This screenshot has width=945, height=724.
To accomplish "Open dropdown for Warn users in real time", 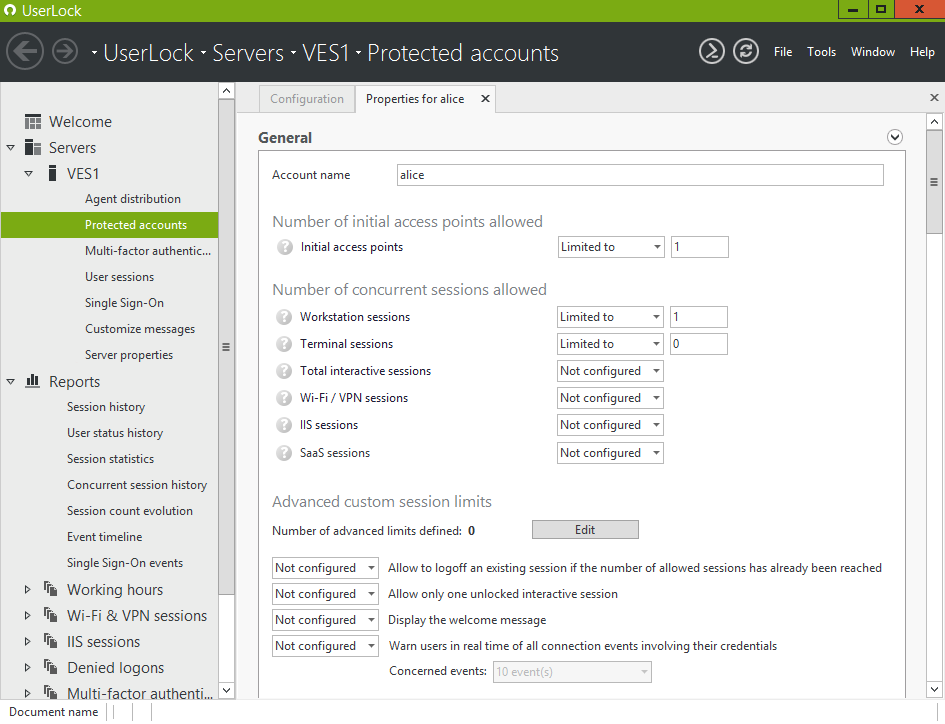I will 325,646.
